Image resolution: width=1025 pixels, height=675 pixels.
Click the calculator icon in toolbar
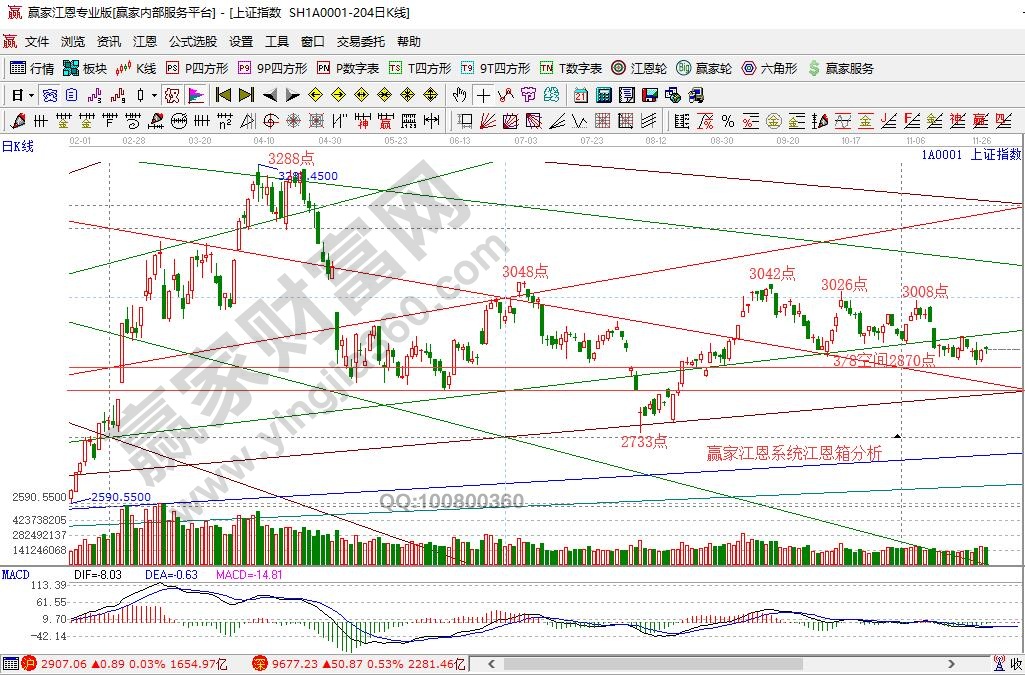click(x=604, y=95)
